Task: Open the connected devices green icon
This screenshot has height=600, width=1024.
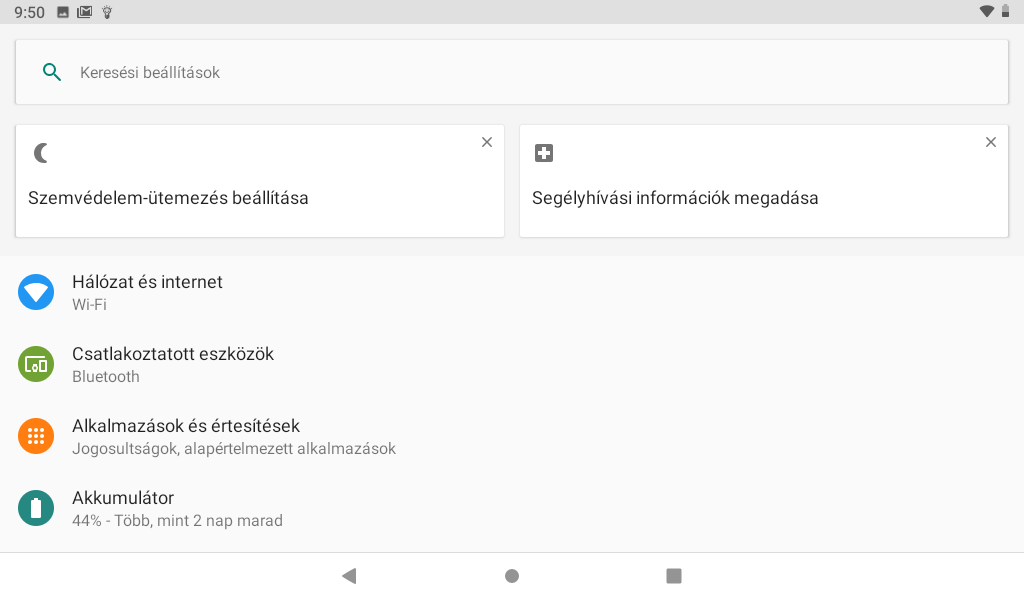Action: pyautogui.click(x=36, y=364)
